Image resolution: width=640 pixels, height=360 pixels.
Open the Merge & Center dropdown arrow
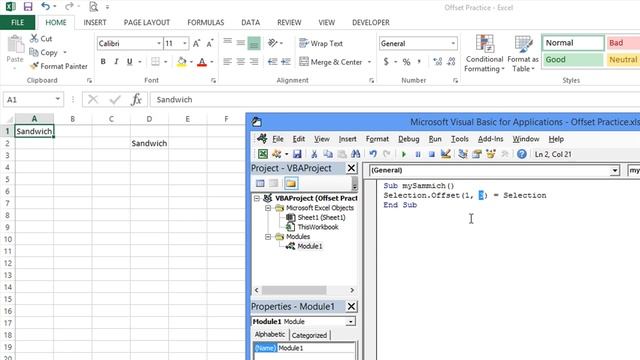[x=369, y=62]
